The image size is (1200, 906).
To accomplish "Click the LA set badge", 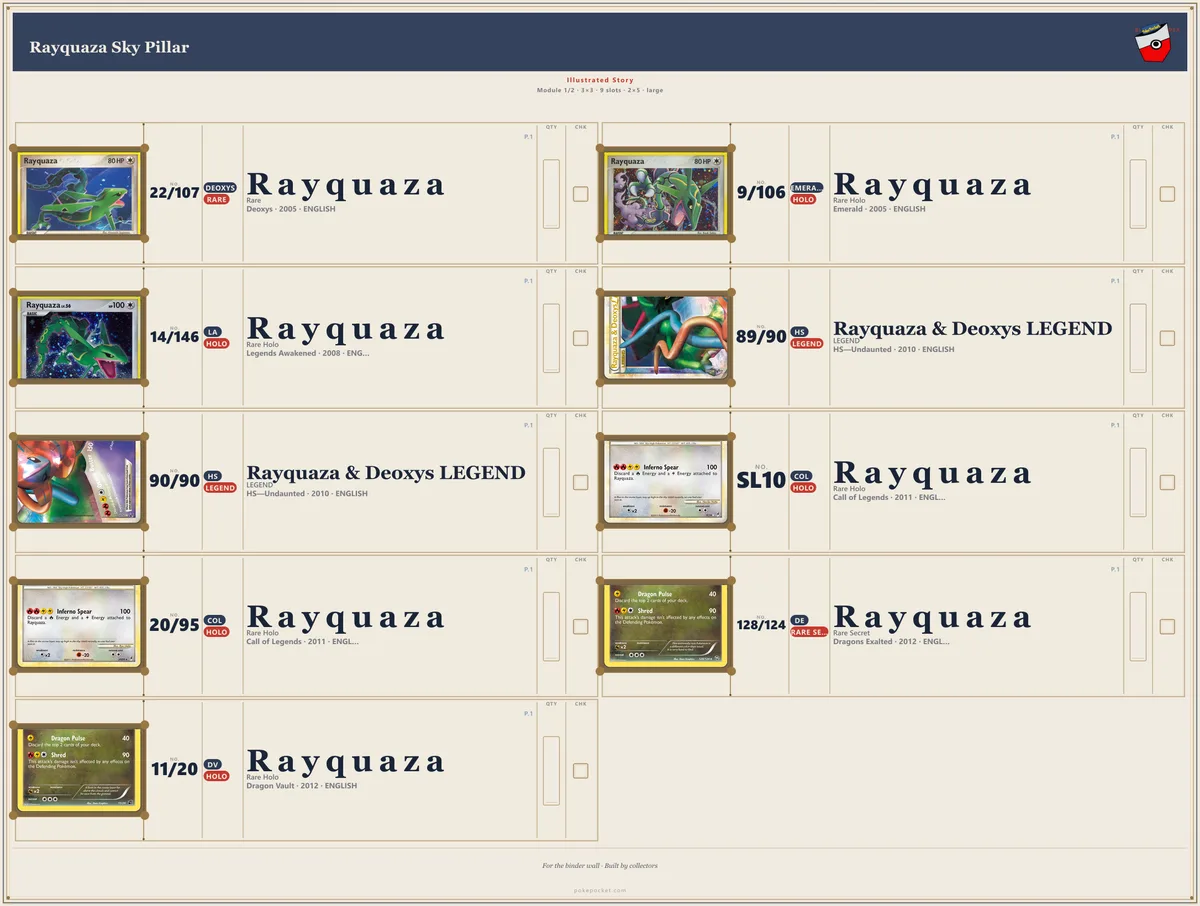I will [x=212, y=332].
